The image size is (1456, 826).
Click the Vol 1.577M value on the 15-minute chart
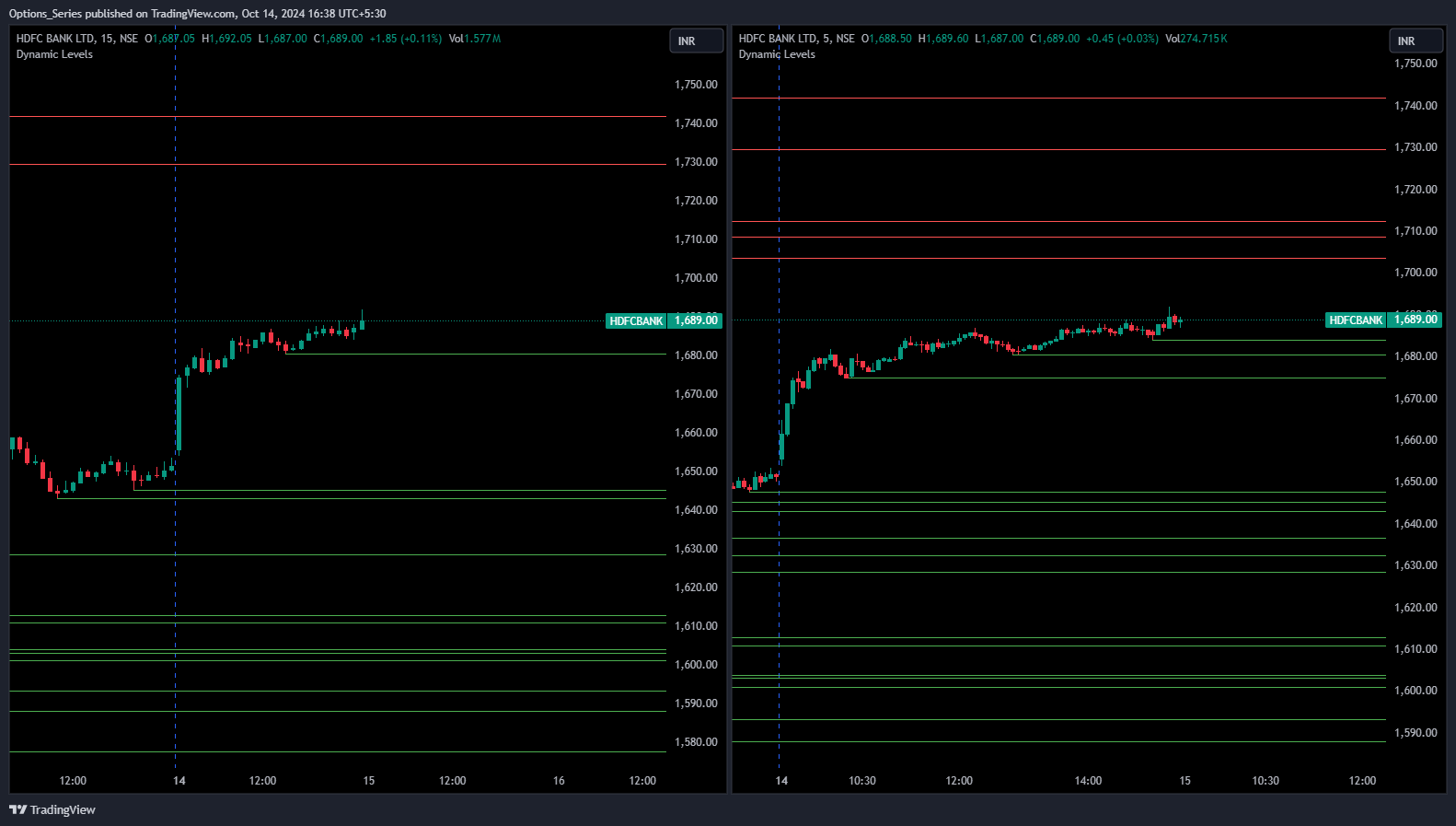tap(475, 39)
